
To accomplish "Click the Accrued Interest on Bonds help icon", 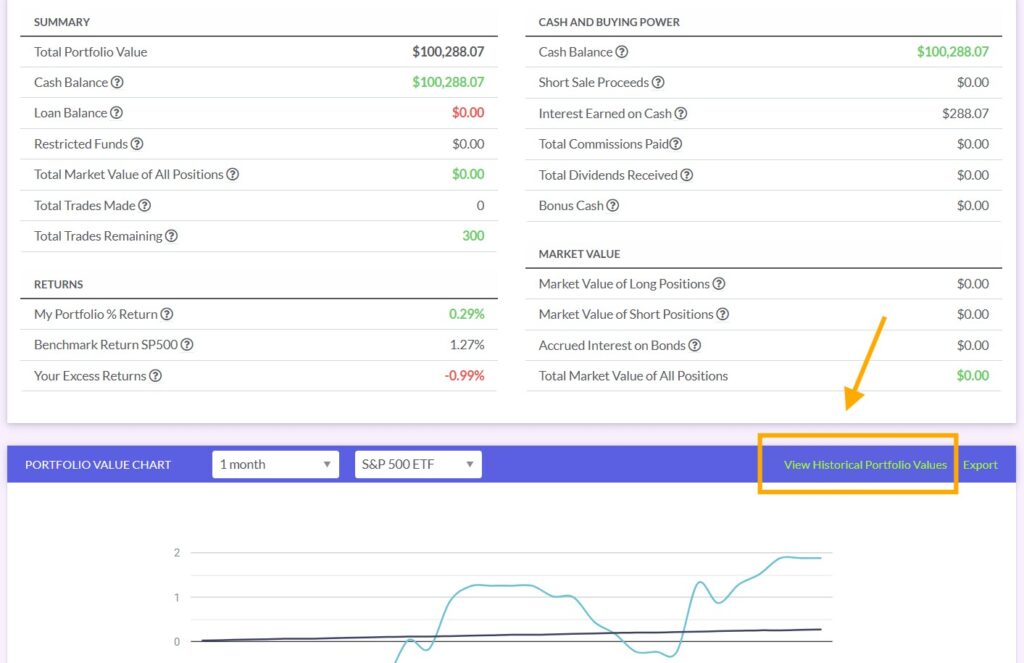I will 695,346.
